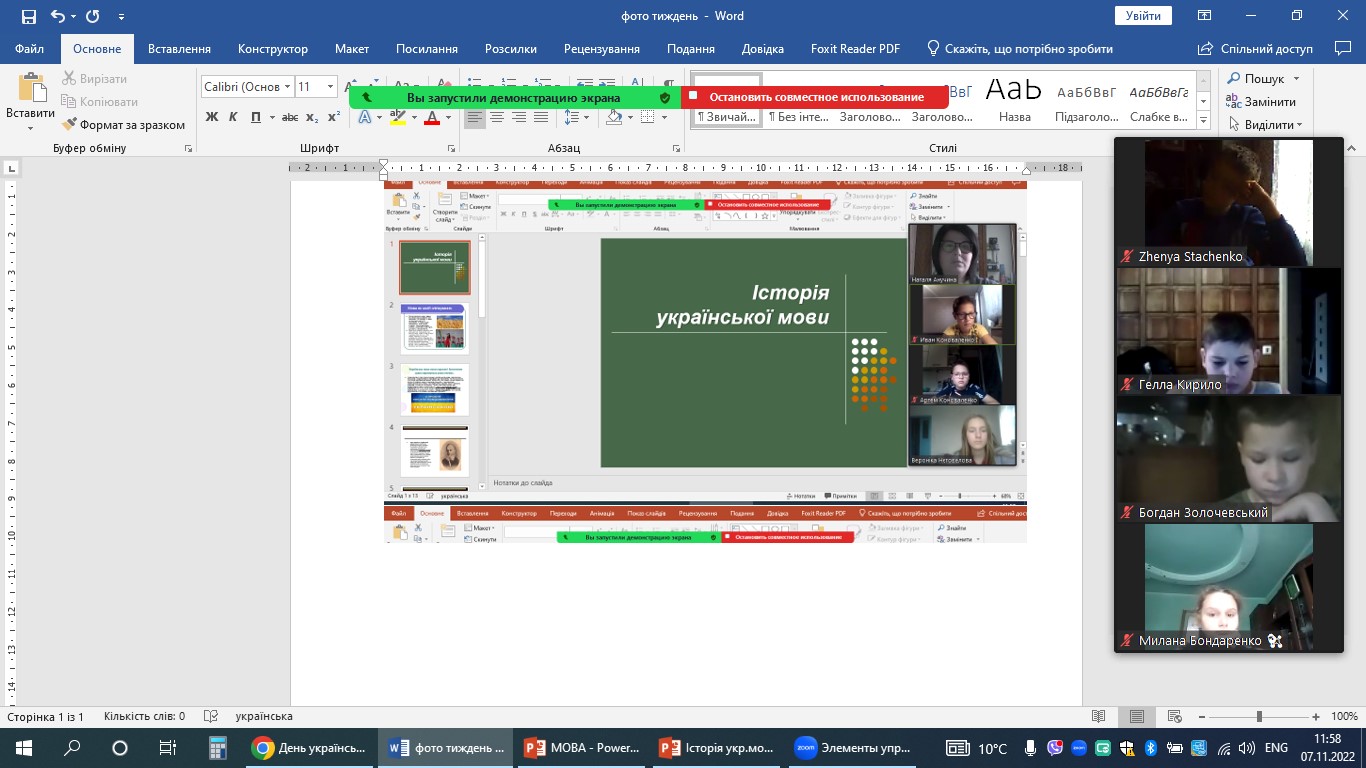This screenshot has height=768, width=1366.
Task: Click the Paste clipboard icon
Action: [x=30, y=89]
